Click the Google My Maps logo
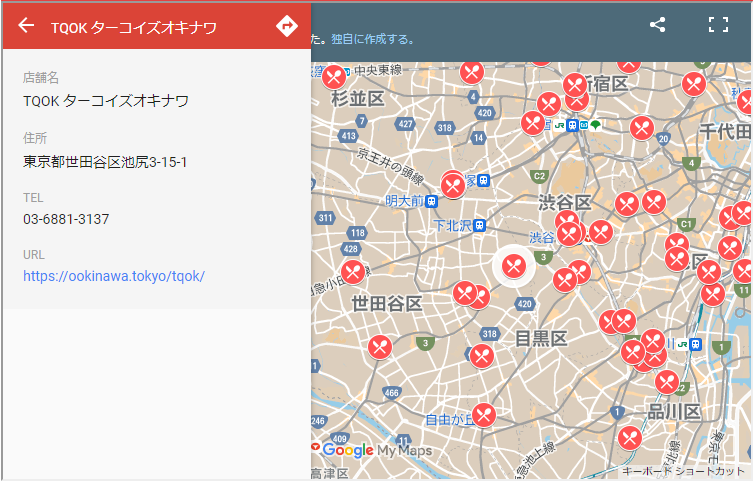Screen dimensions: 755x486 click(377, 451)
